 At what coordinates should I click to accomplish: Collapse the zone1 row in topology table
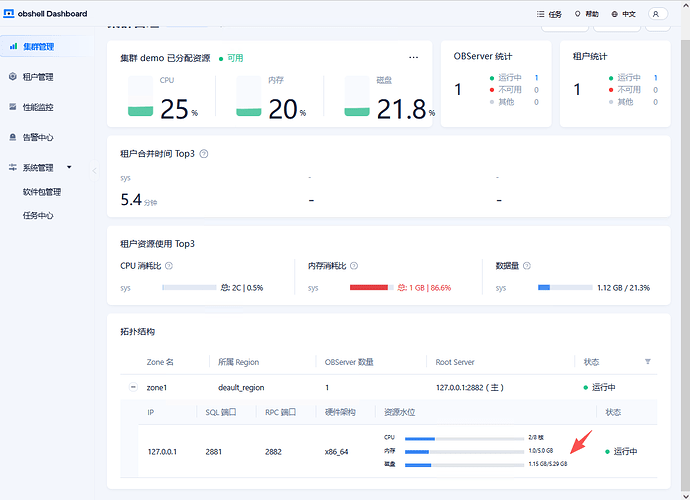point(133,387)
